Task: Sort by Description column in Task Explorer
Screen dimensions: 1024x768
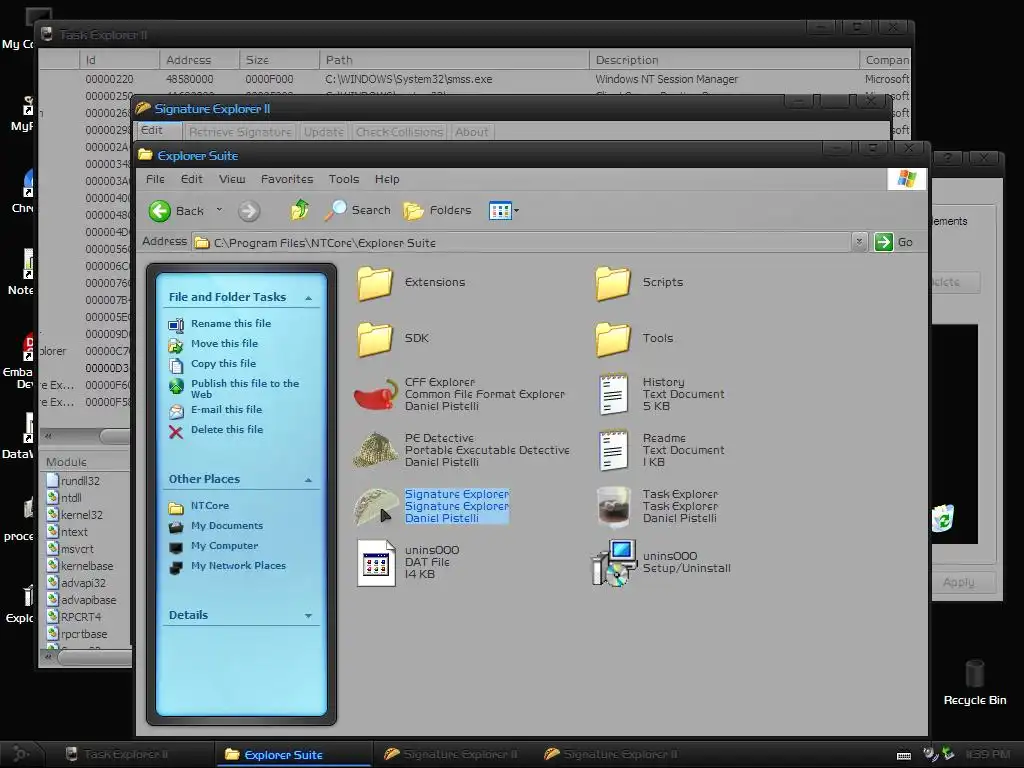Action: (x=724, y=60)
